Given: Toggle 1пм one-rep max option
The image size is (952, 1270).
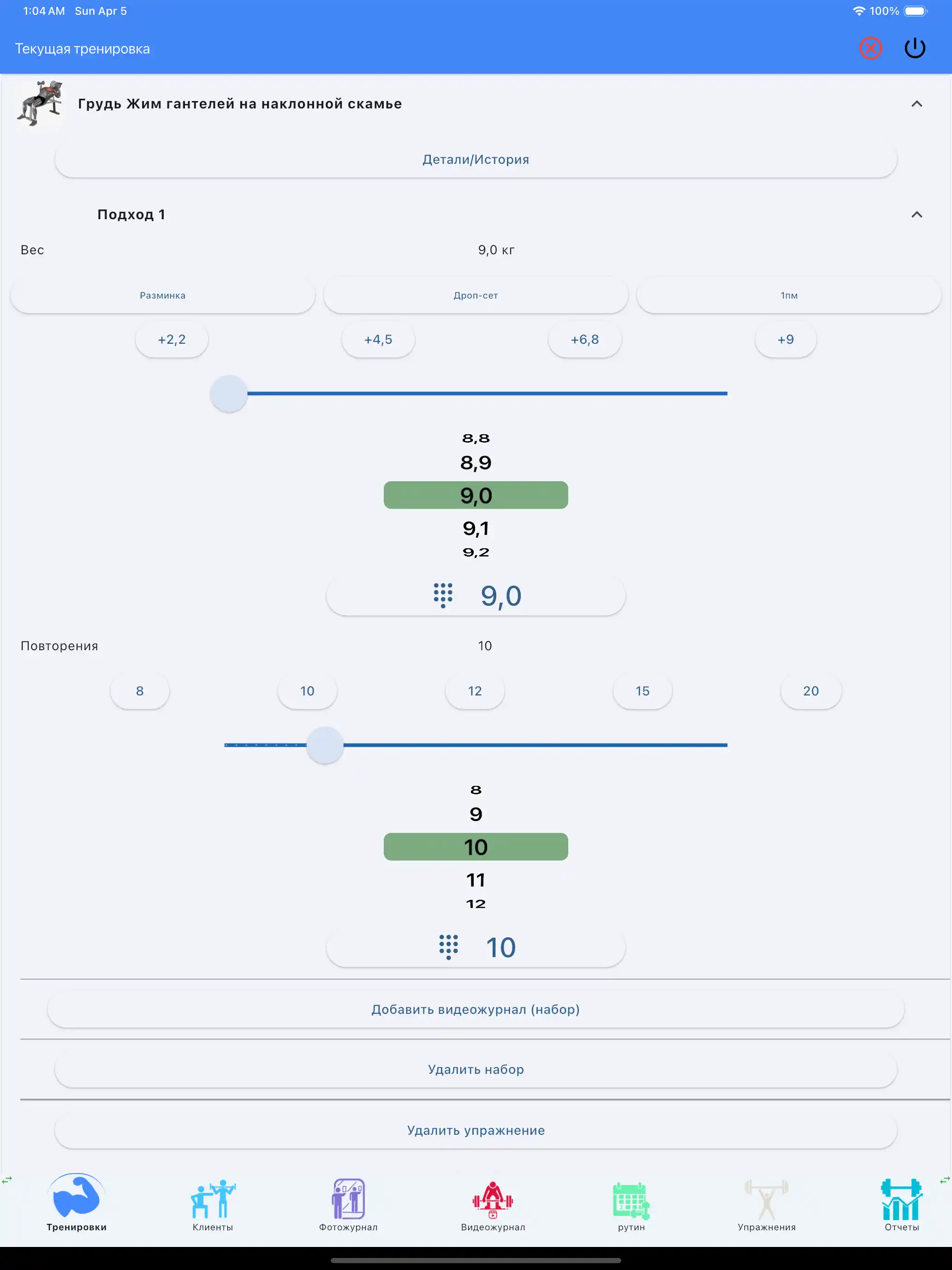Looking at the screenshot, I should click(788, 295).
